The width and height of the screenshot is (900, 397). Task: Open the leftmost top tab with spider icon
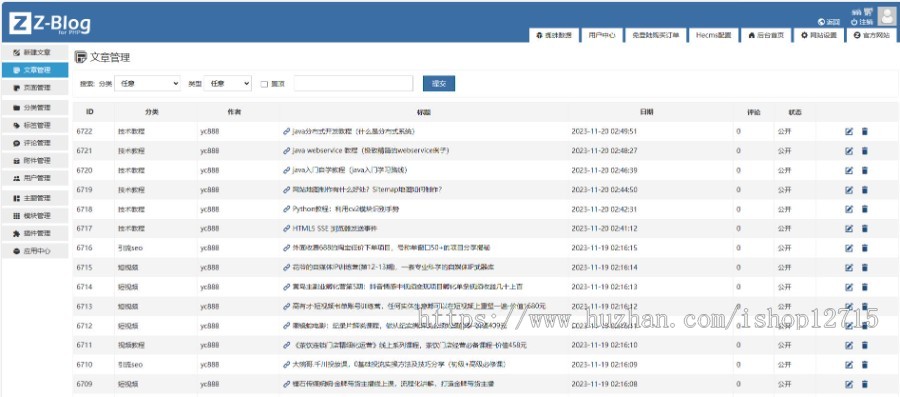[x=553, y=35]
